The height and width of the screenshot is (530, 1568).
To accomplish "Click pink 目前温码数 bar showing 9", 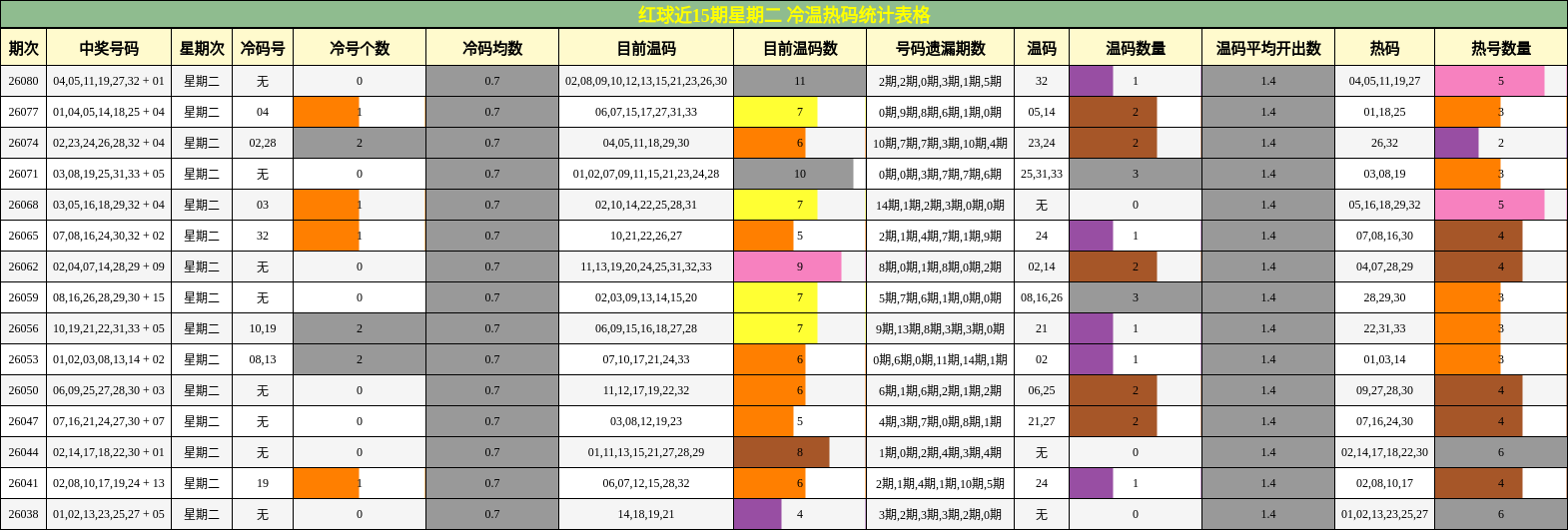I will 787,266.
